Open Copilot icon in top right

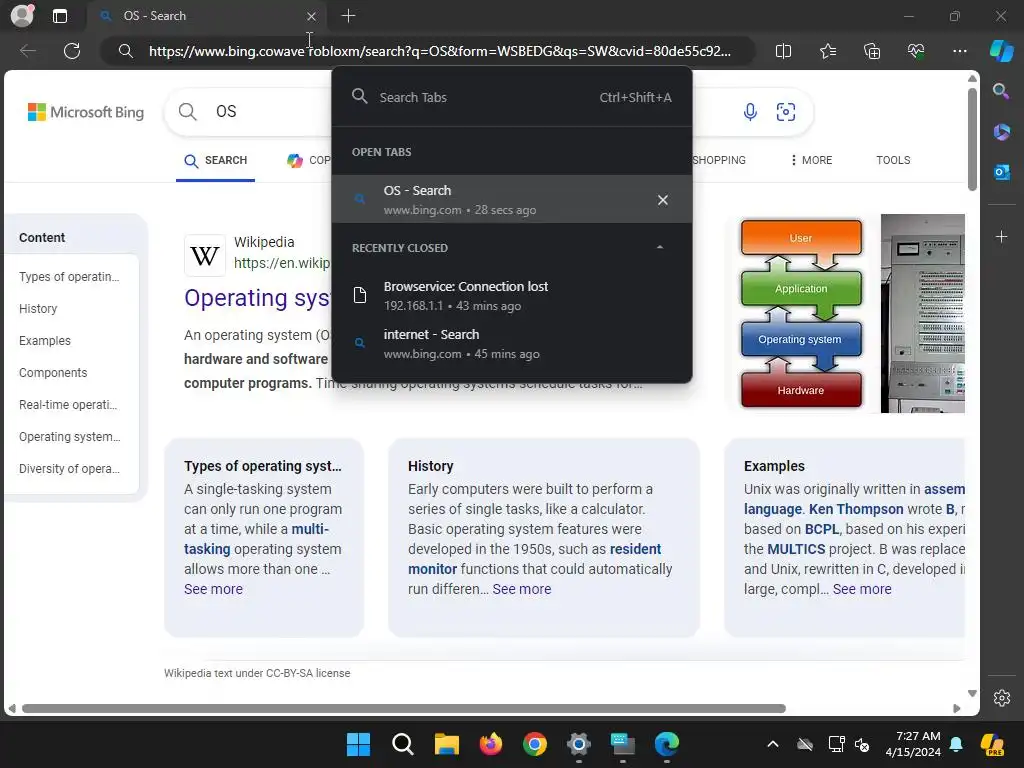point(1001,51)
